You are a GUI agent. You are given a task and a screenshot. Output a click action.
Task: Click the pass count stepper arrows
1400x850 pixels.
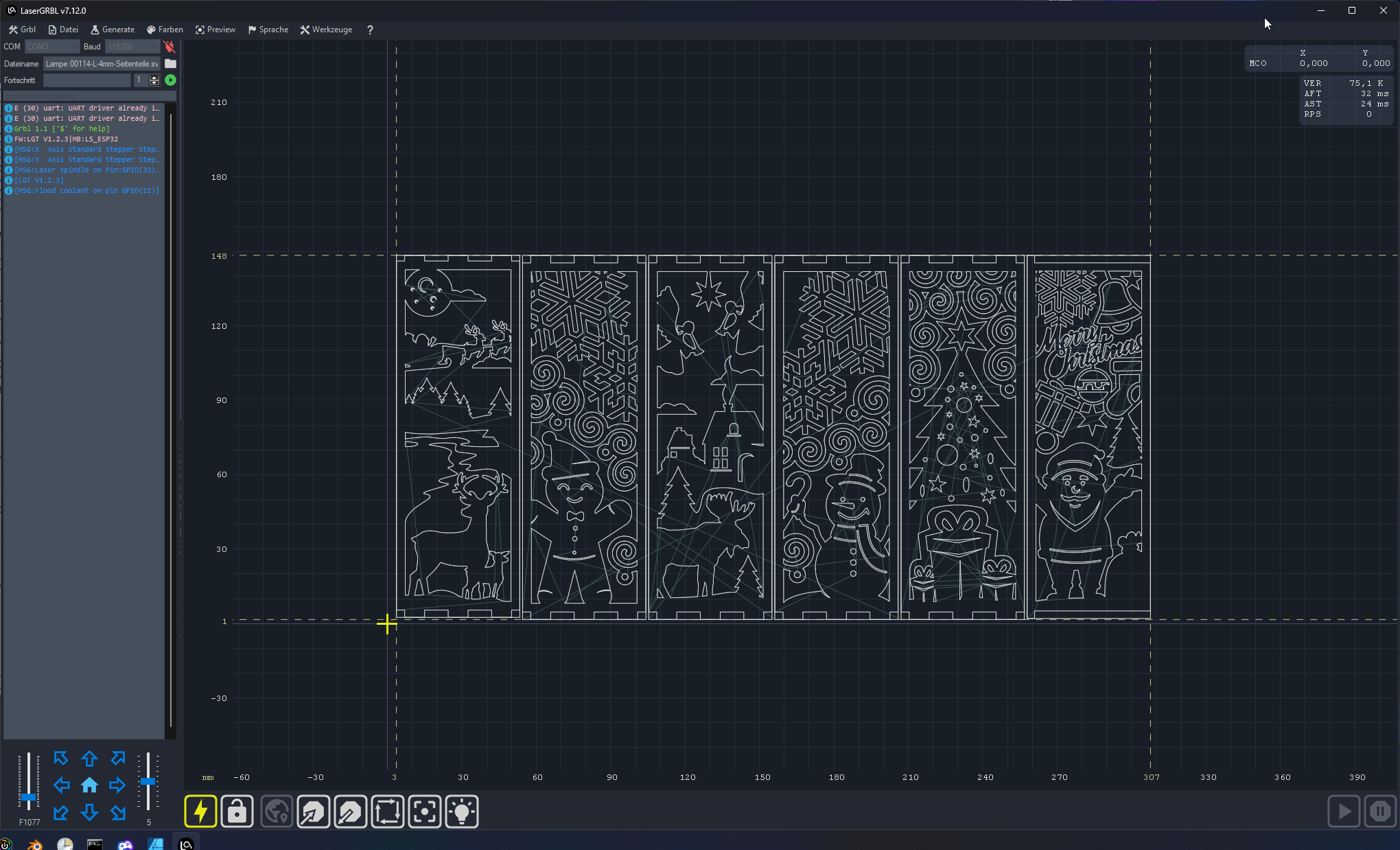tap(154, 80)
